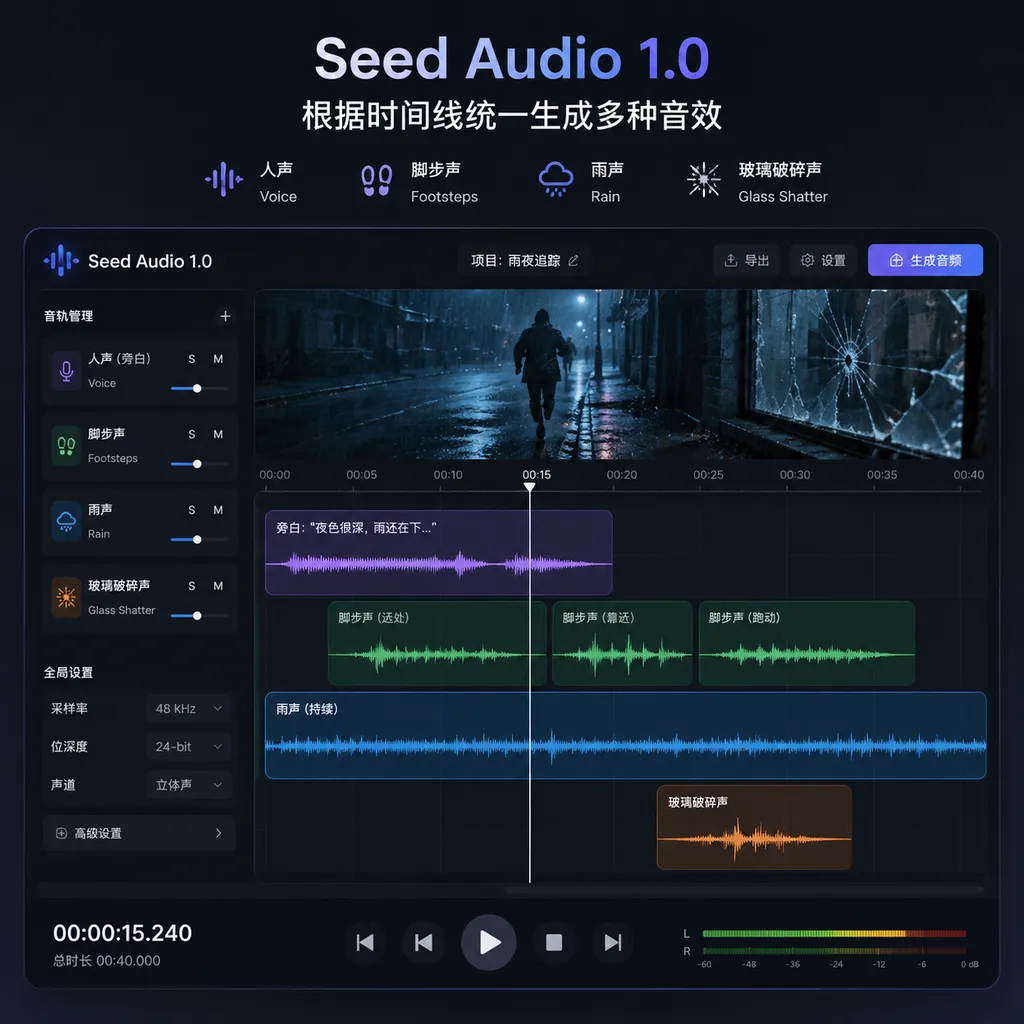This screenshot has width=1024, height=1024.
Task: Solo the 雨声 Rain track
Action: pyautogui.click(x=191, y=510)
